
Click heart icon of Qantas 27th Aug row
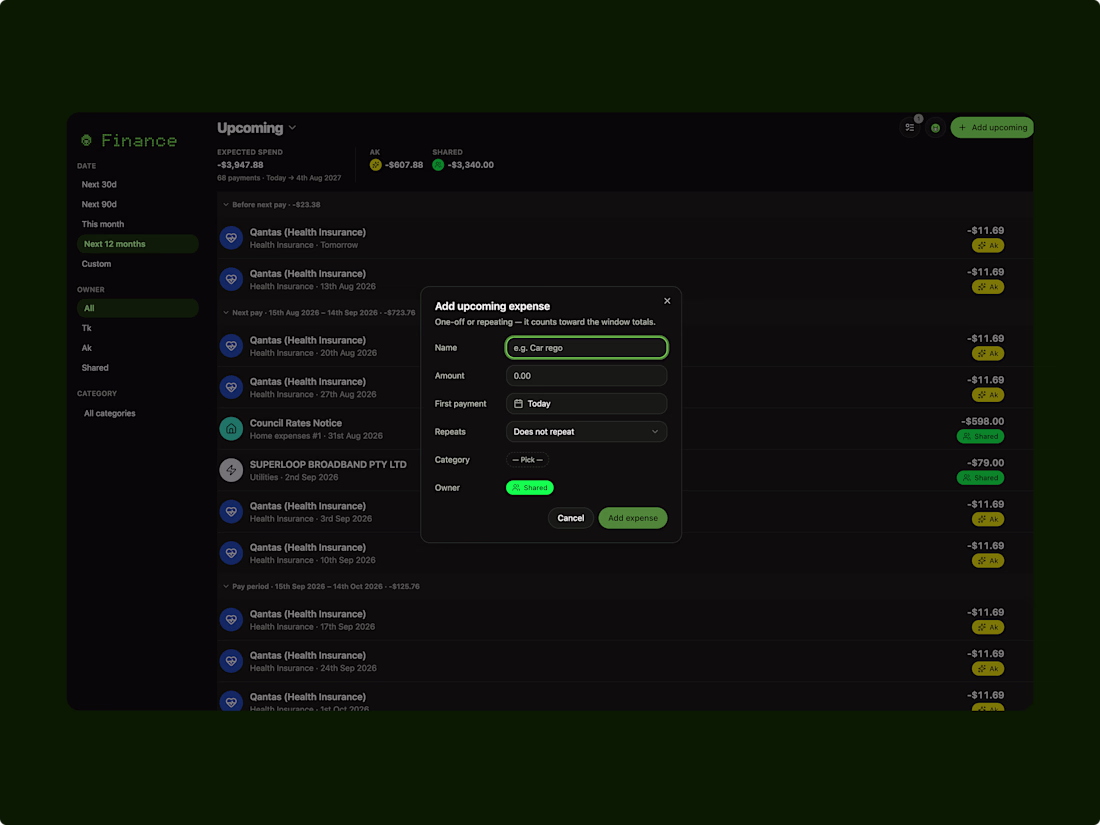231,387
